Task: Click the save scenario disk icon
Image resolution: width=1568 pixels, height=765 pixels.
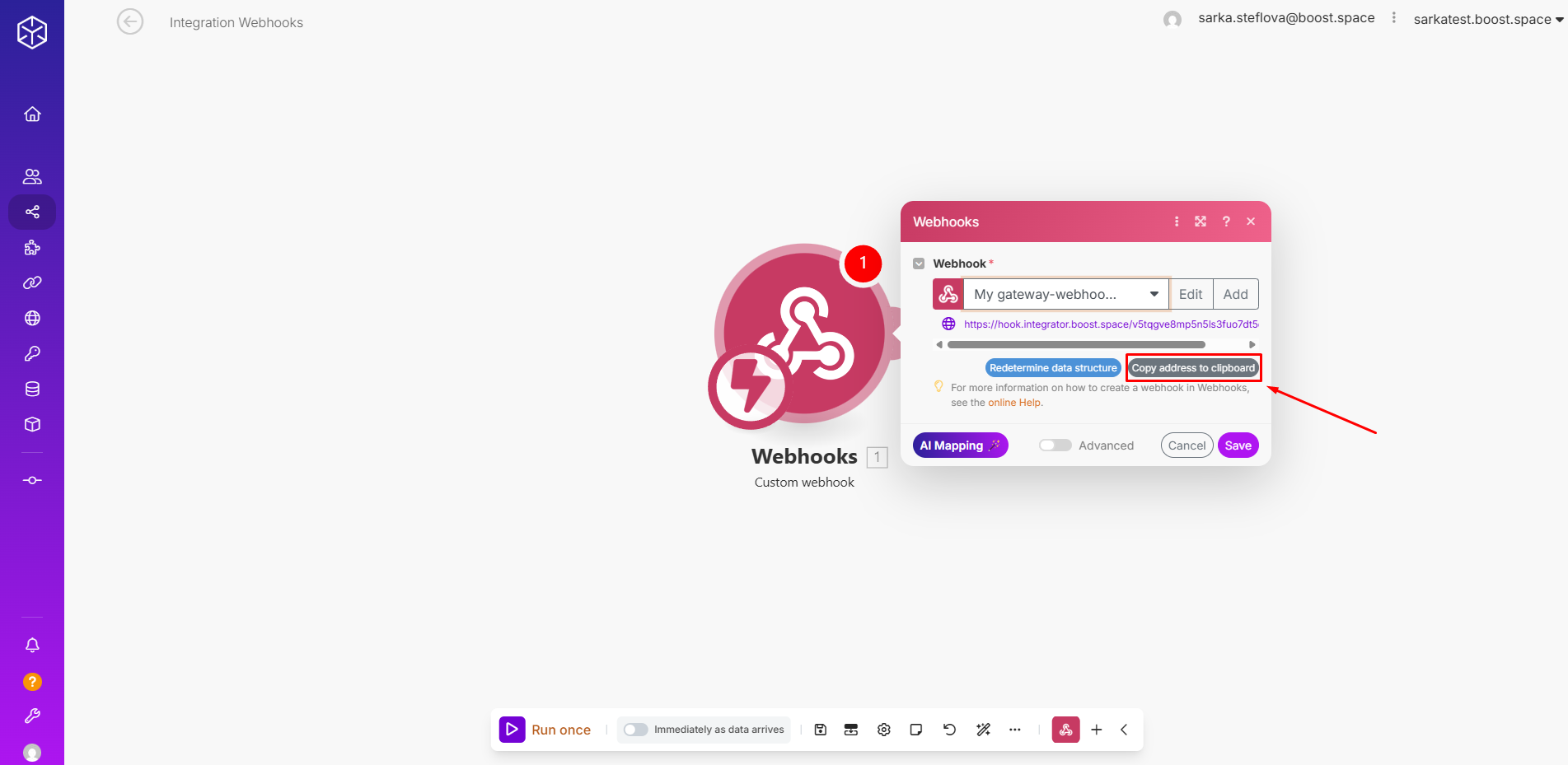Action: (821, 730)
